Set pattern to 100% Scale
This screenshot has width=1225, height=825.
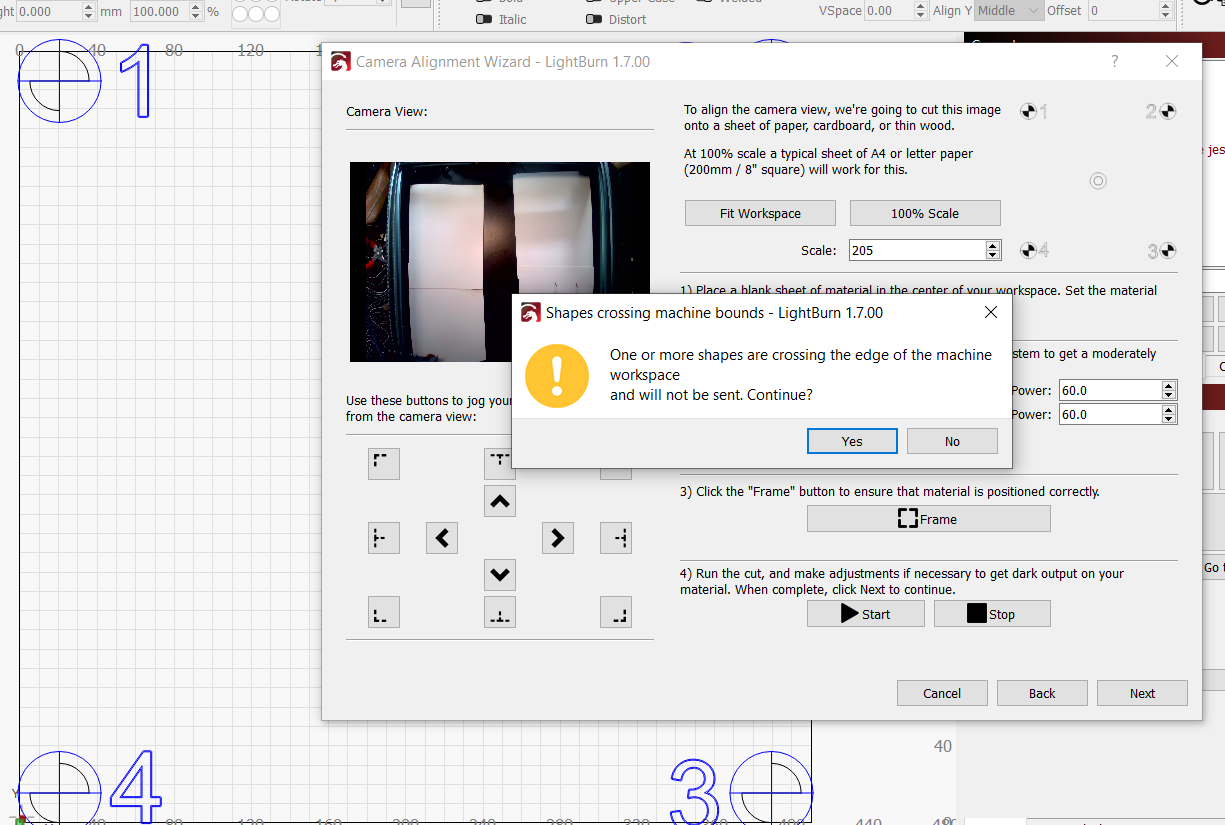coord(925,213)
